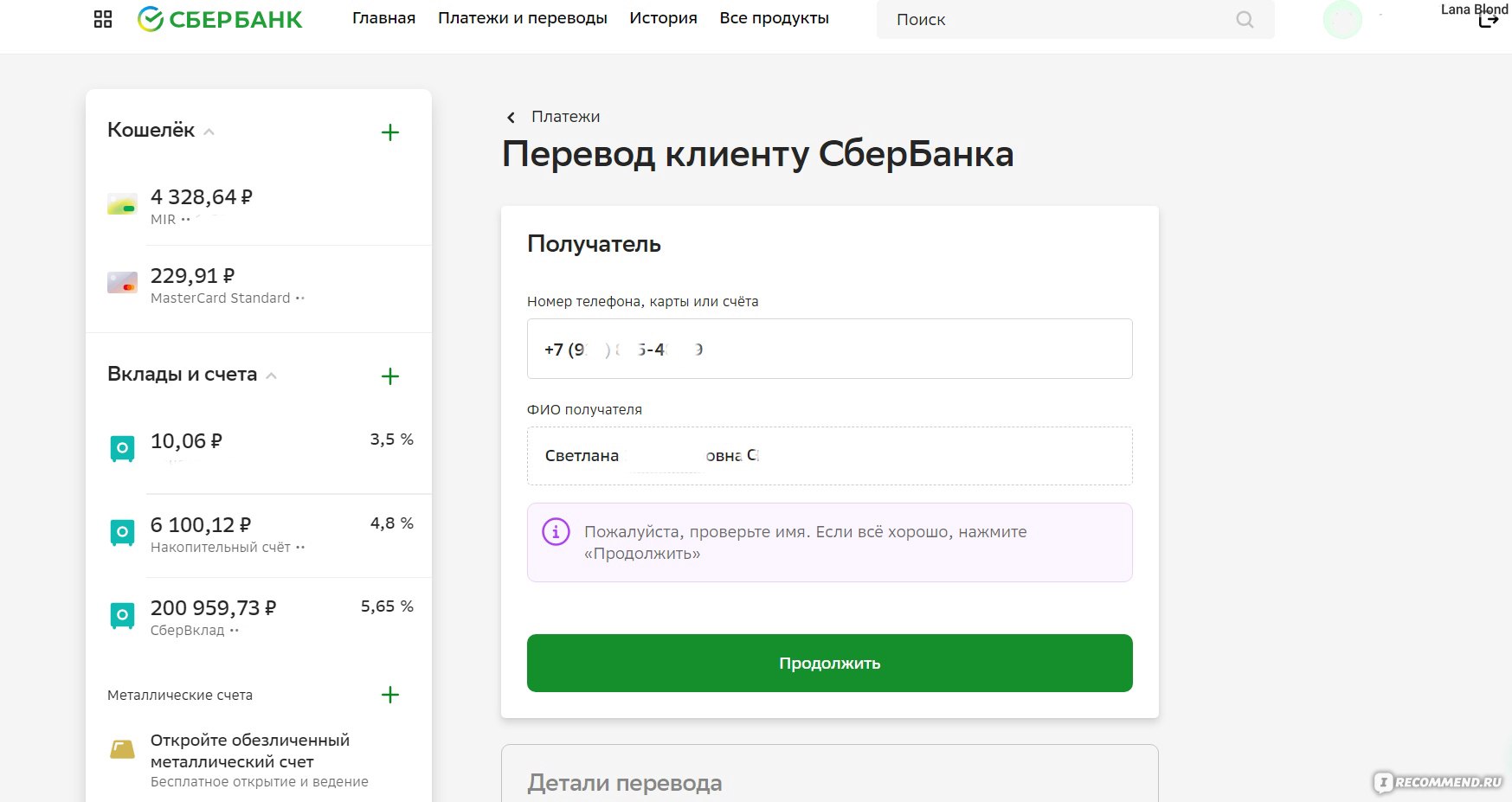Click the Детали перевода section heading
Image resolution: width=1512 pixels, height=802 pixels.
coord(624,783)
